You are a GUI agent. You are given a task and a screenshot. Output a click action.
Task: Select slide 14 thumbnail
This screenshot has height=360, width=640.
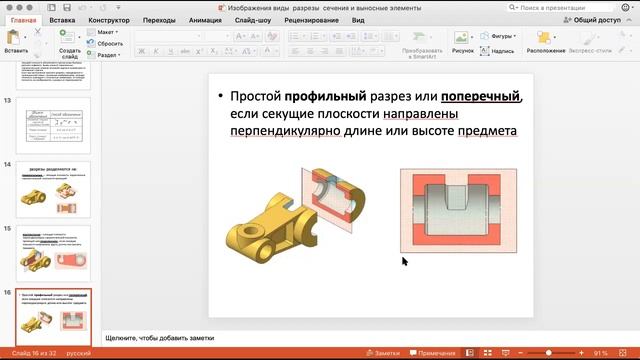pos(53,189)
